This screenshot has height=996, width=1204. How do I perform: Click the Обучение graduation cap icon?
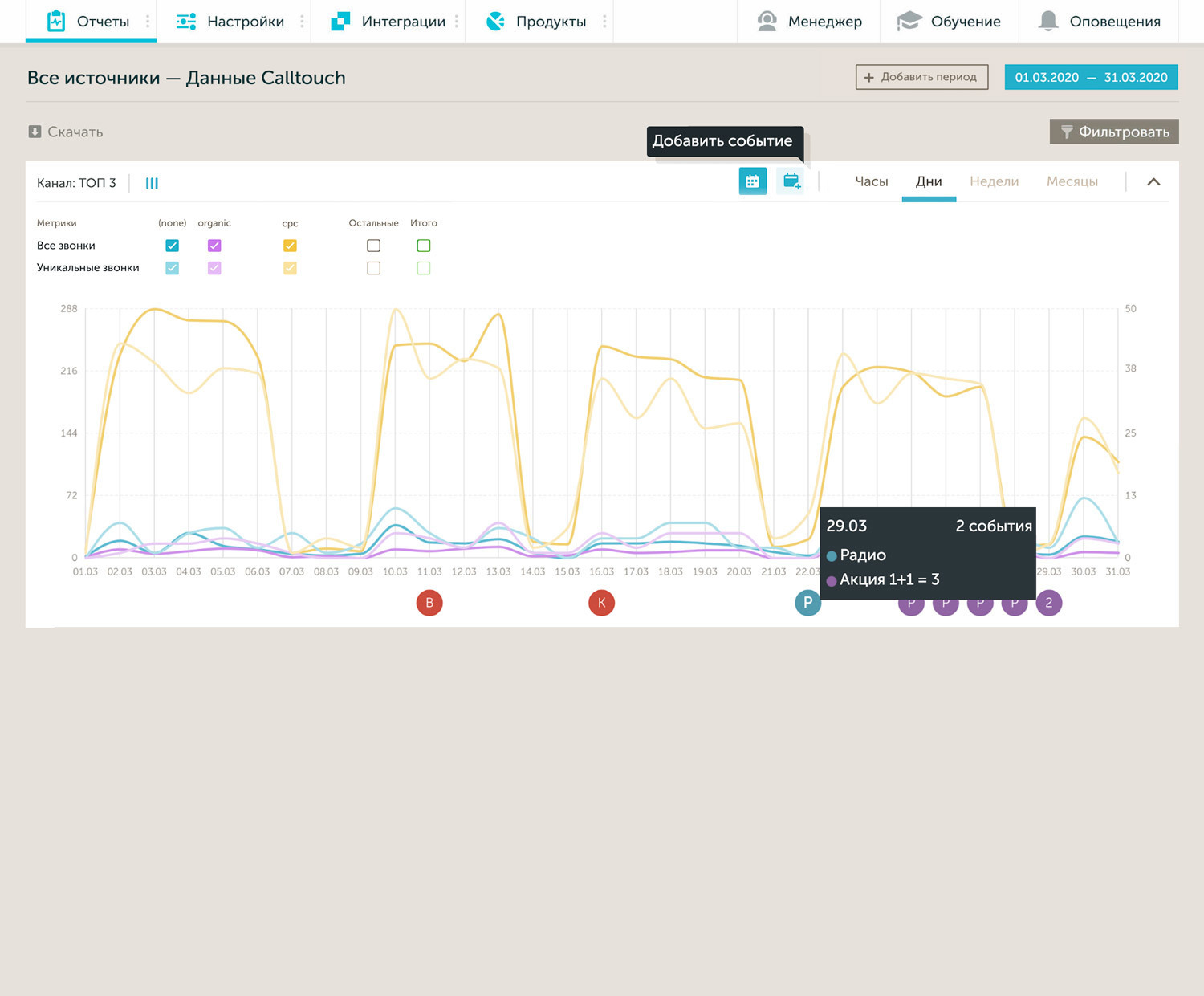[x=909, y=21]
